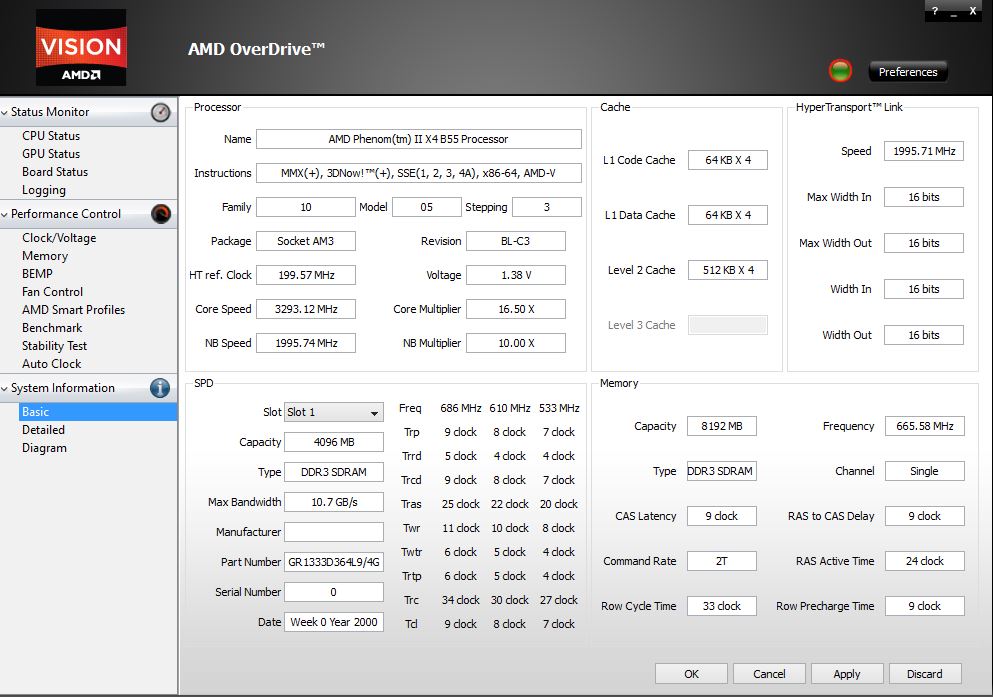The width and height of the screenshot is (993, 697).
Task: Click the Row Cycle Time 33 clock field
Action: click(x=721, y=606)
